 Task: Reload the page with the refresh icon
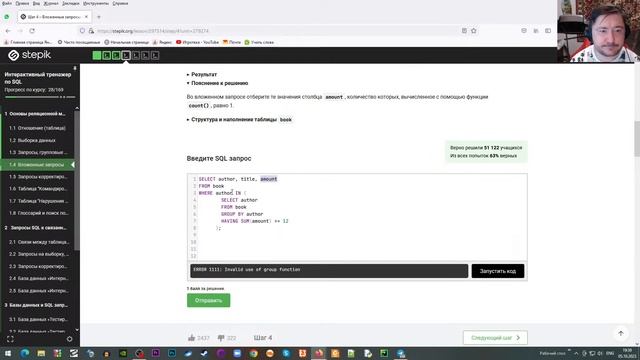pos(32,31)
